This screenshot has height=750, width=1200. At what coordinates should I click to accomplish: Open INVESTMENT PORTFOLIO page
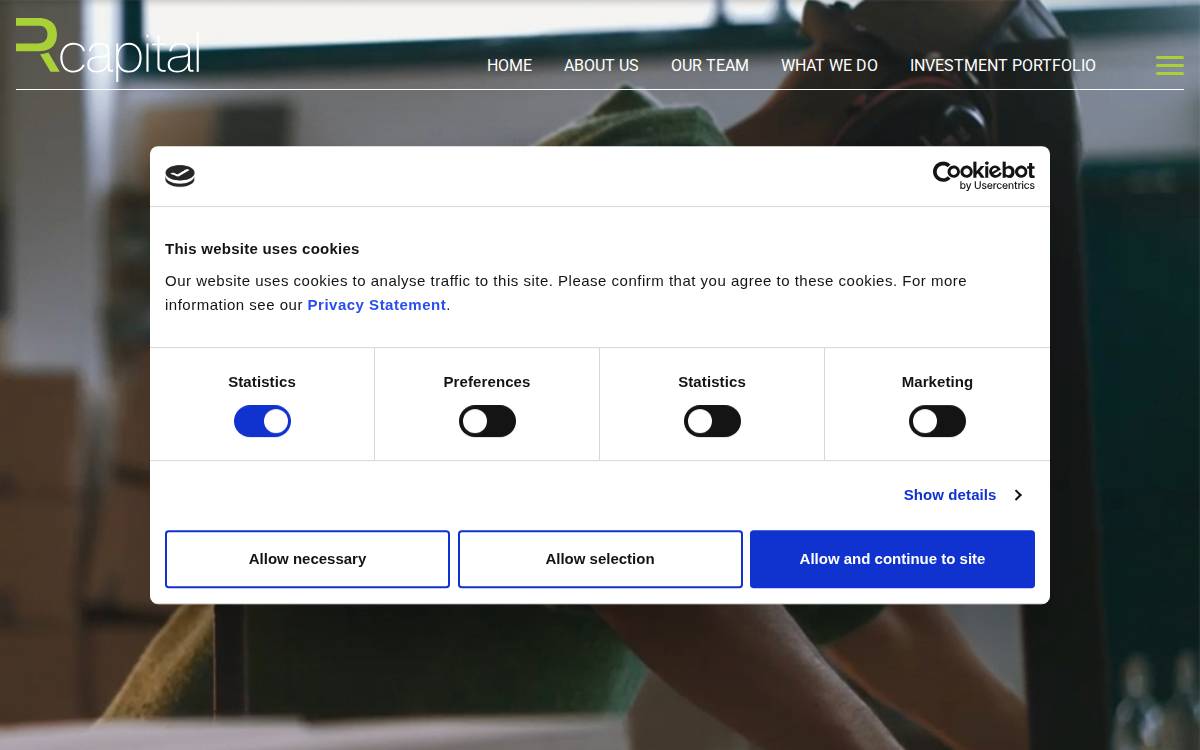[1003, 65]
